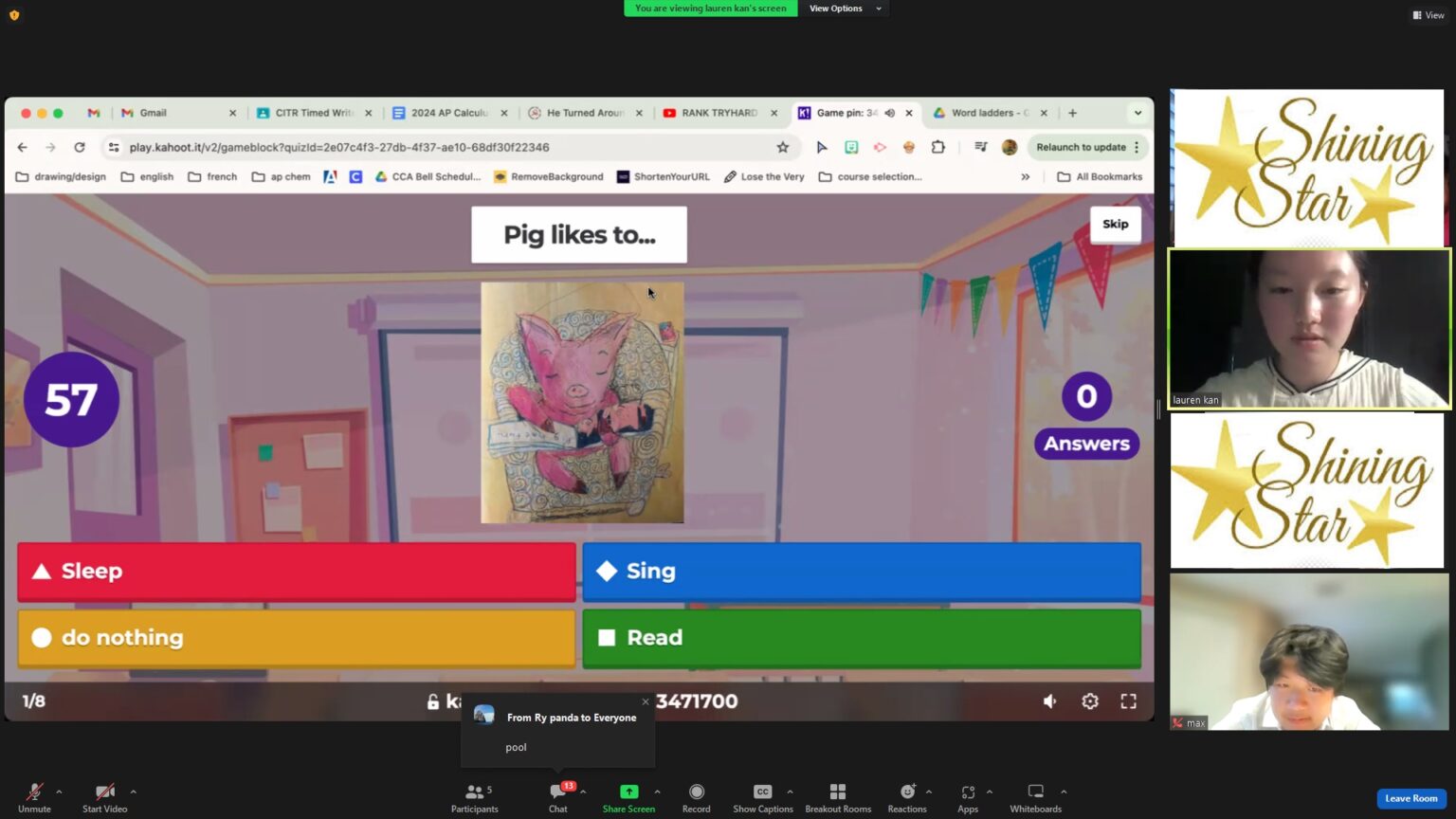Open the meeting security shield icon

tap(14, 15)
